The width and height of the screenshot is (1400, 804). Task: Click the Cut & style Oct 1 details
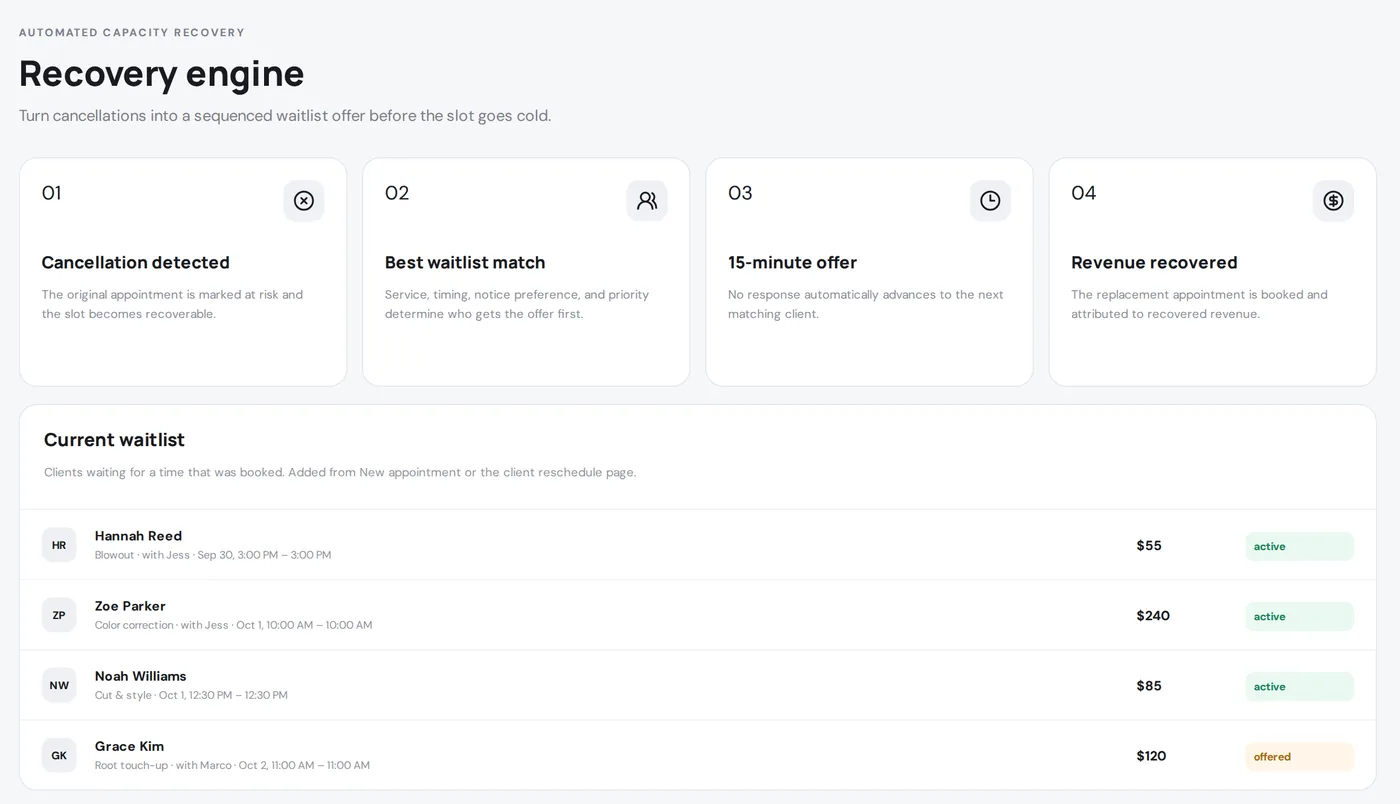point(191,695)
